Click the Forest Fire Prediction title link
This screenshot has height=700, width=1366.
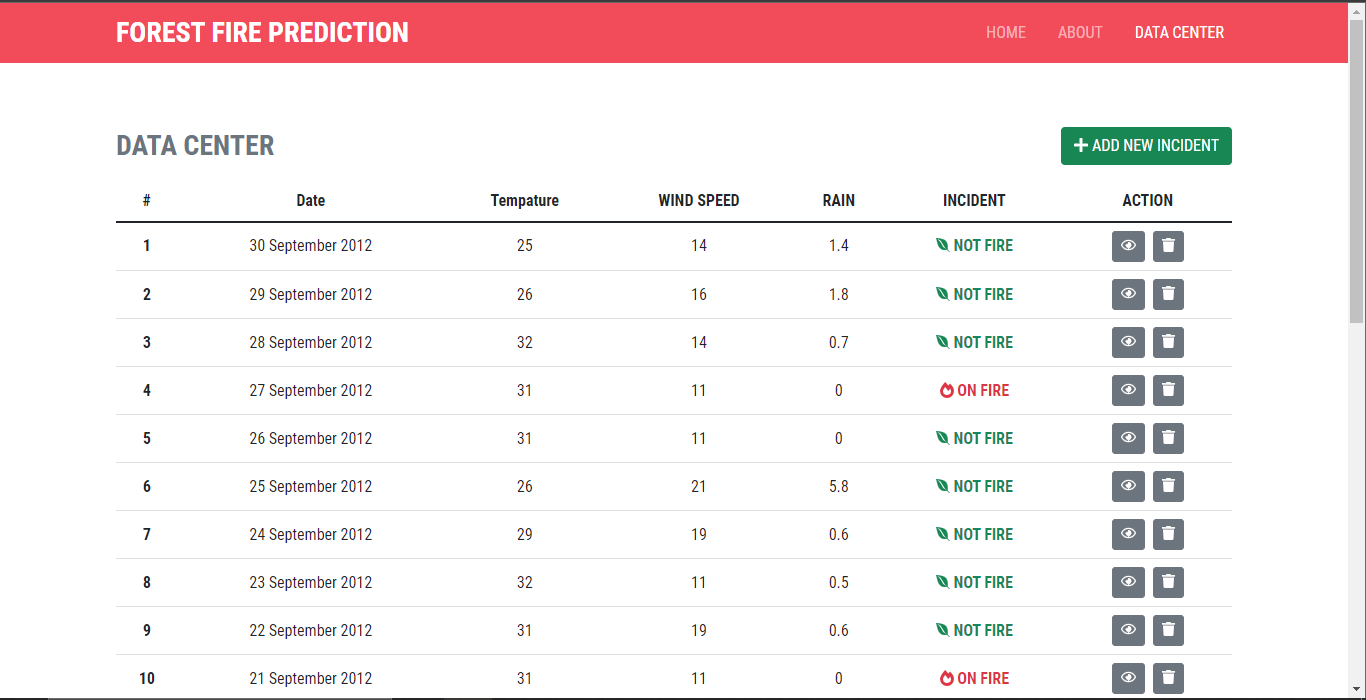tap(262, 32)
